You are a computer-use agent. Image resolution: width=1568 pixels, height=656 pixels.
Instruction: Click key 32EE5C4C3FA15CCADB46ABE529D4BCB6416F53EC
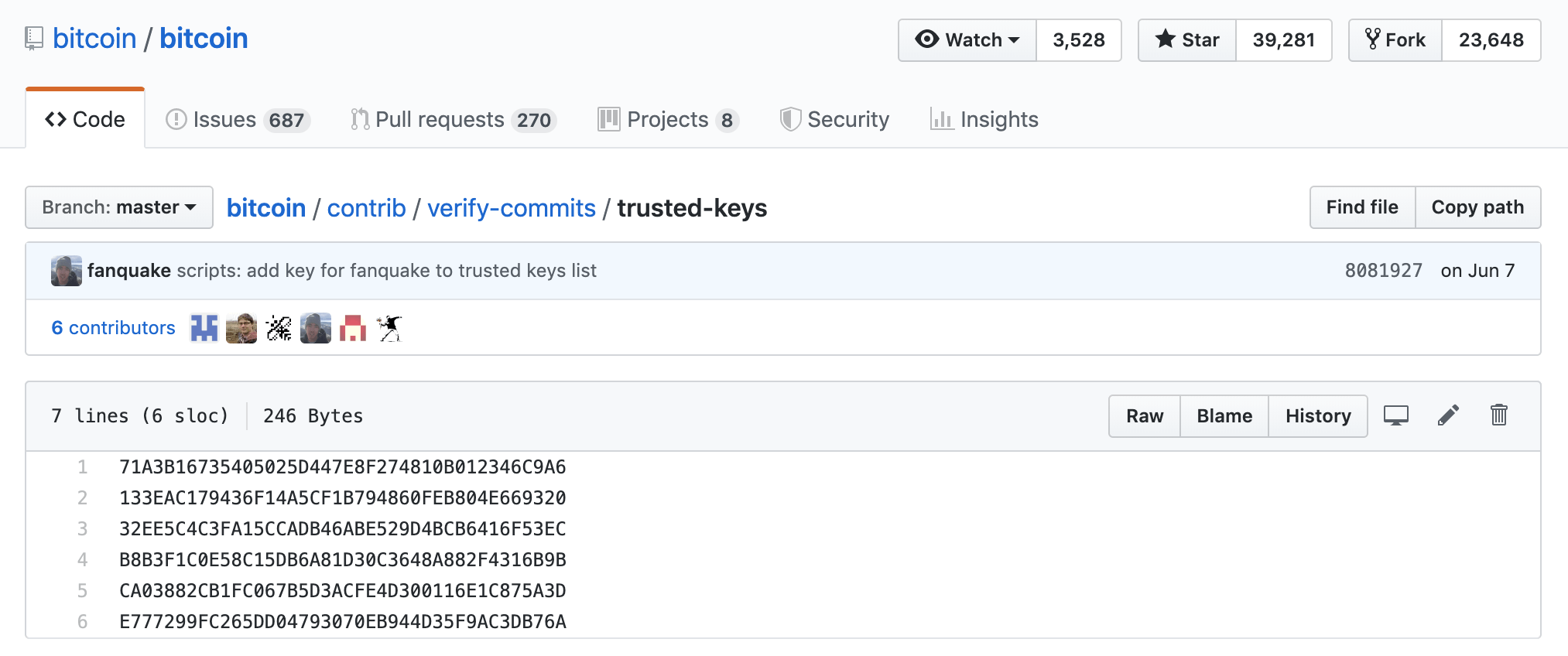coord(343,528)
